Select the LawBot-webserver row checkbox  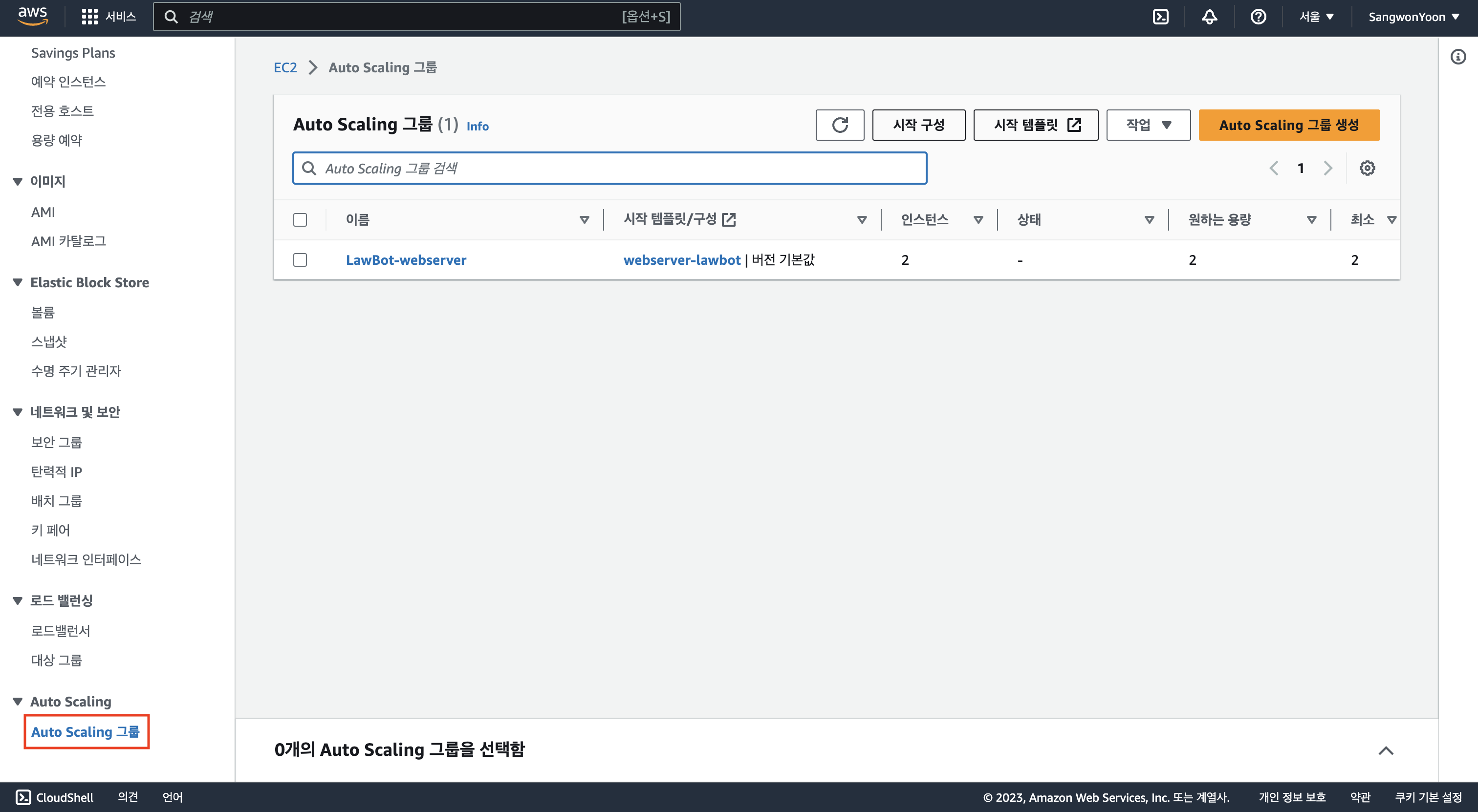point(300,260)
